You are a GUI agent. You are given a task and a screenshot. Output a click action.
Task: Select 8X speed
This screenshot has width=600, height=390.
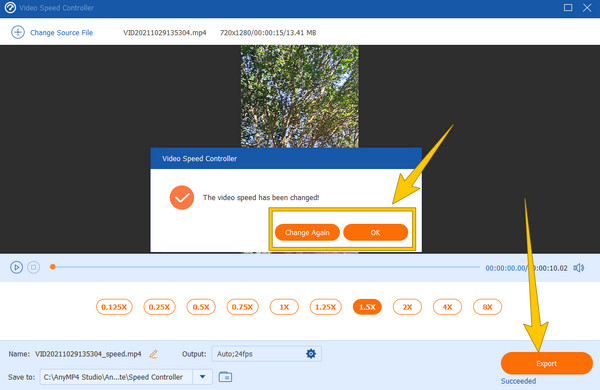point(487,307)
